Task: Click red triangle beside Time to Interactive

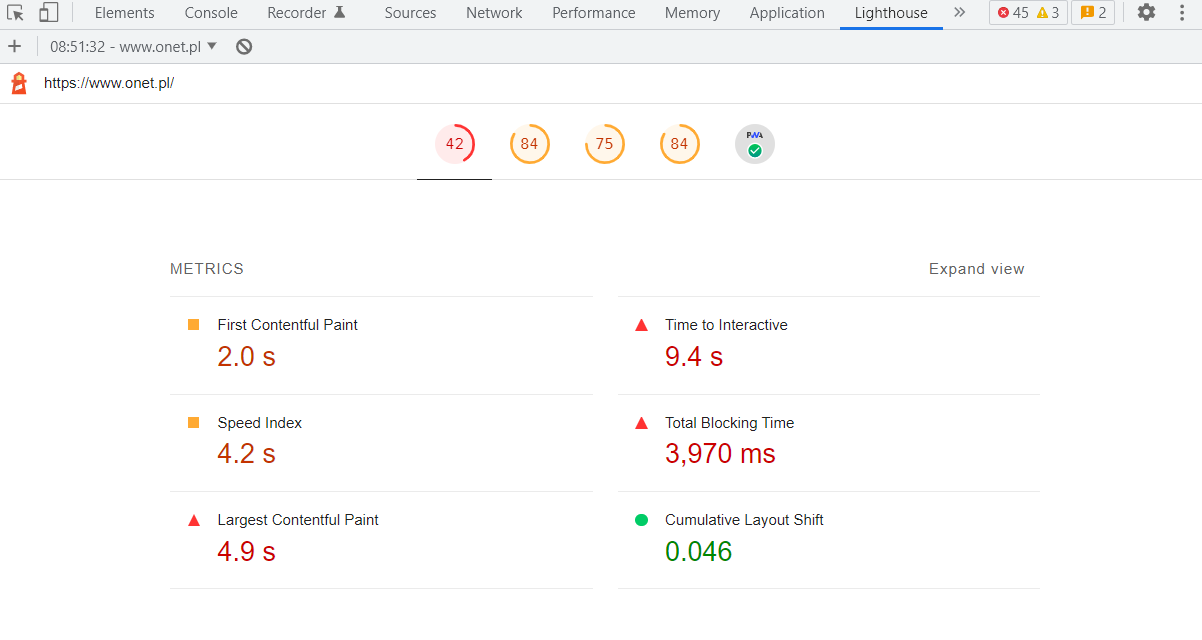Action: 642,325
